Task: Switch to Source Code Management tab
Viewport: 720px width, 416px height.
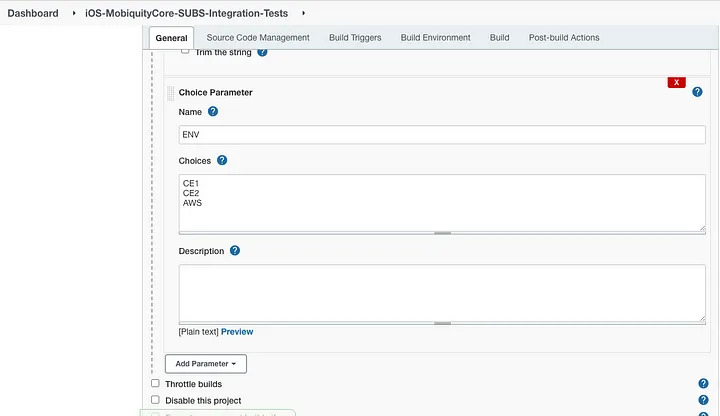Action: pos(258,38)
